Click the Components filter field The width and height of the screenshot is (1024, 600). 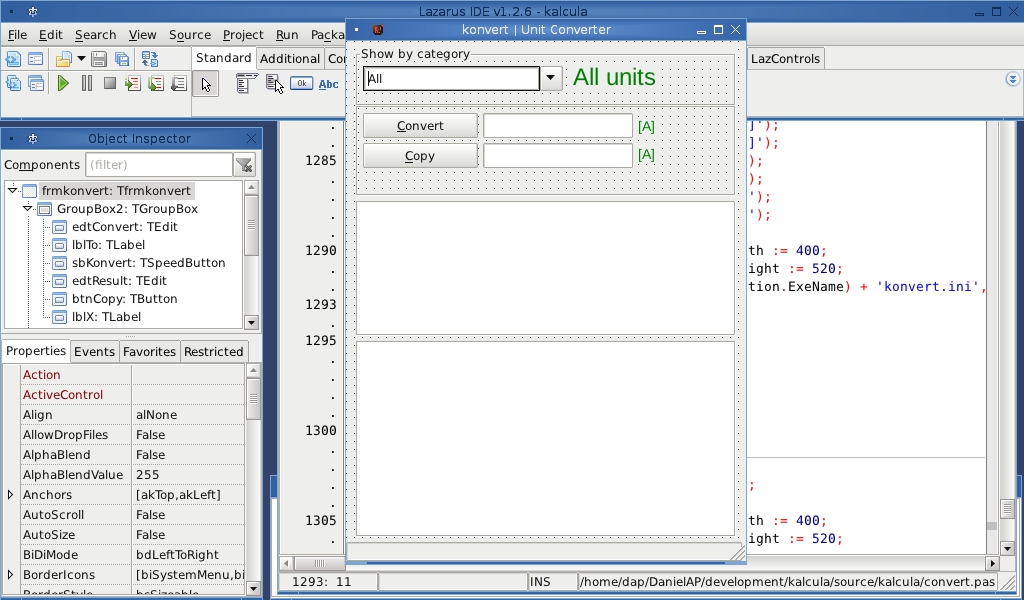(x=159, y=165)
